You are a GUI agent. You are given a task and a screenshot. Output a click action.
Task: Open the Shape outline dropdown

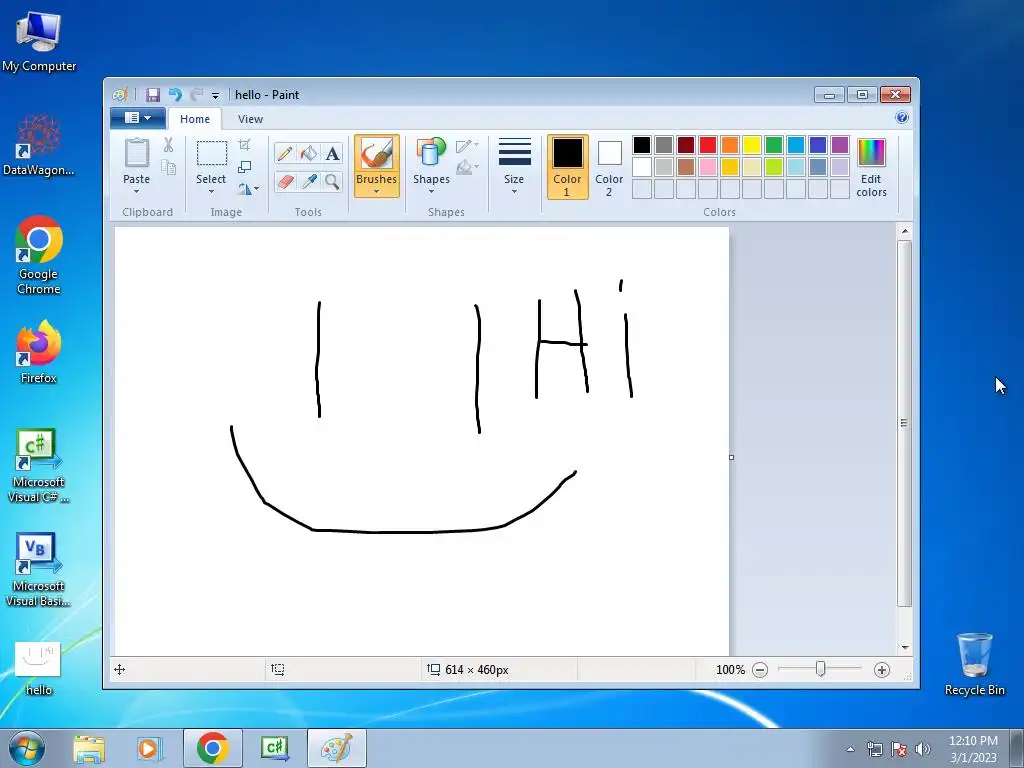(x=468, y=146)
